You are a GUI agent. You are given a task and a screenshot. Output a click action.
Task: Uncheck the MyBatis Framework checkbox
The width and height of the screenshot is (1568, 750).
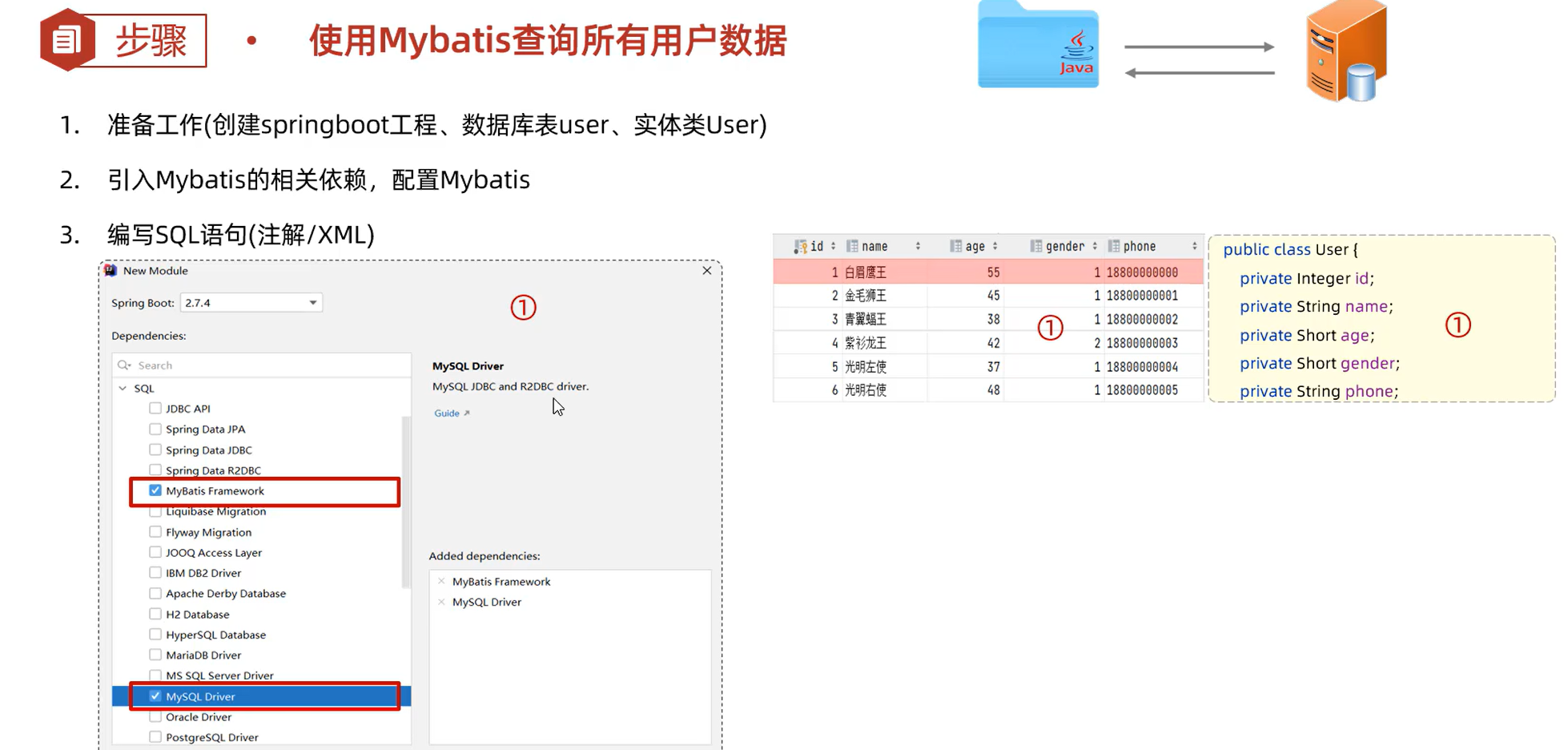155,491
